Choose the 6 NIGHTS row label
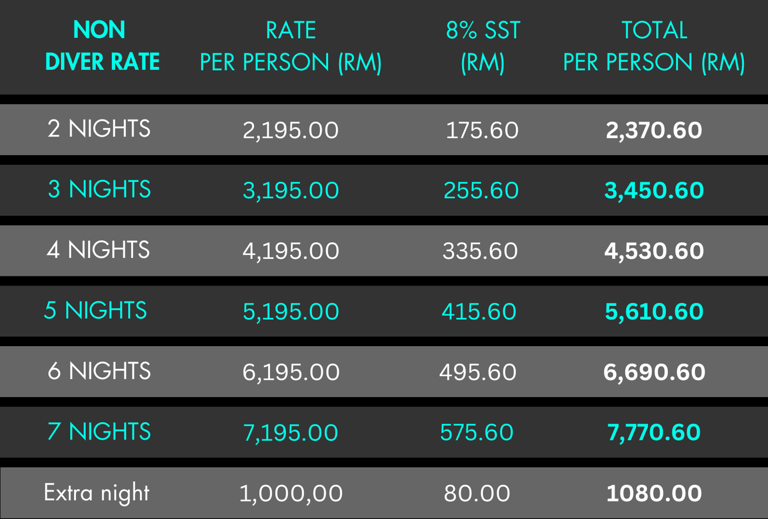Screen dimensions: 768x519 [99, 371]
